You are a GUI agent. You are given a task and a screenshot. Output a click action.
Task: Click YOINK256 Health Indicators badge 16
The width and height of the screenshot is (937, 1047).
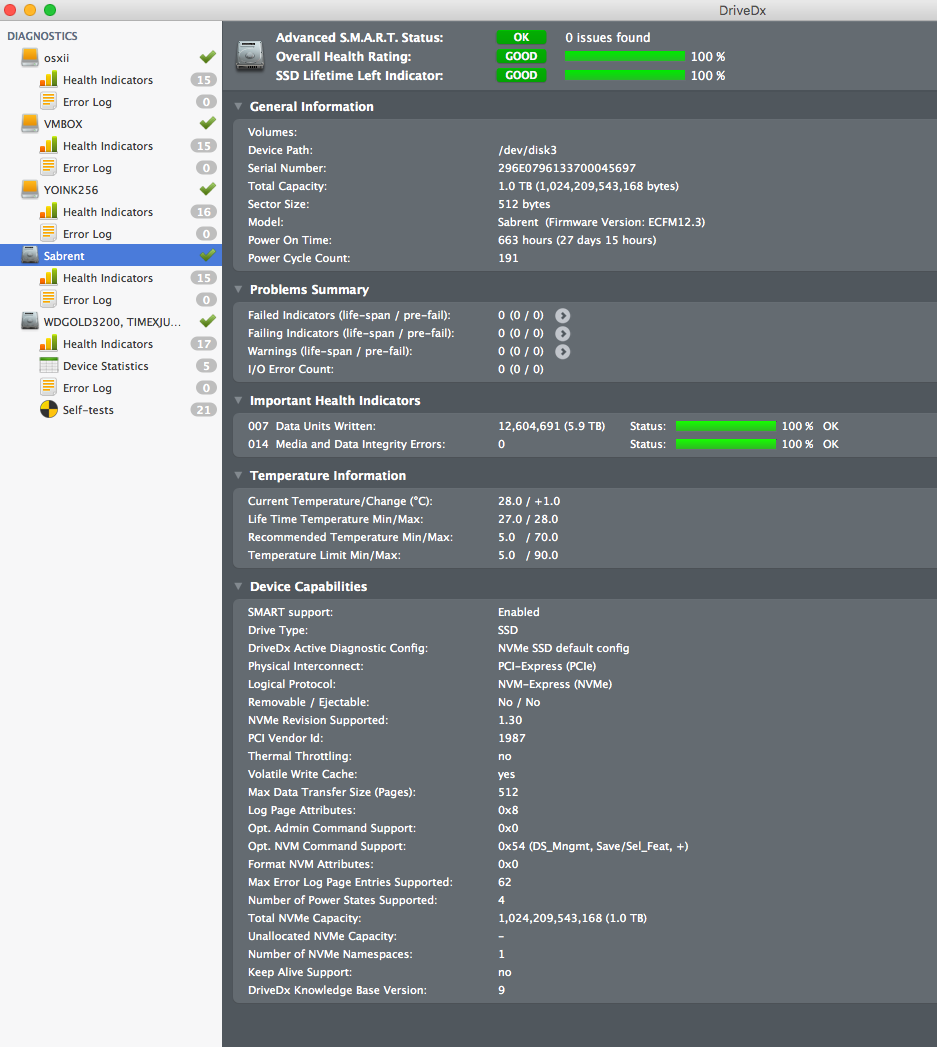(x=204, y=212)
